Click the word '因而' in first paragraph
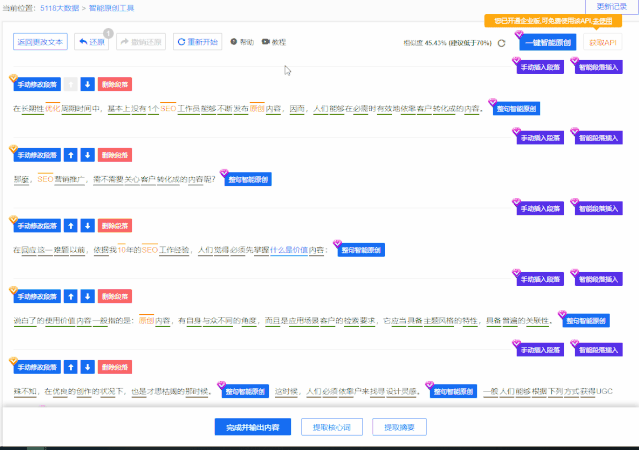This screenshot has height=450, width=639. click(297, 108)
